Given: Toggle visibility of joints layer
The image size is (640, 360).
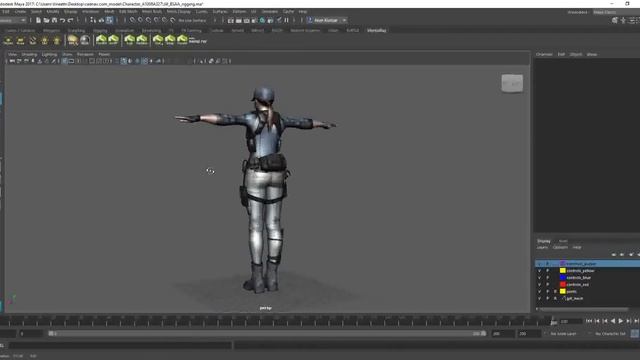Looking at the screenshot, I should click(x=539, y=291).
